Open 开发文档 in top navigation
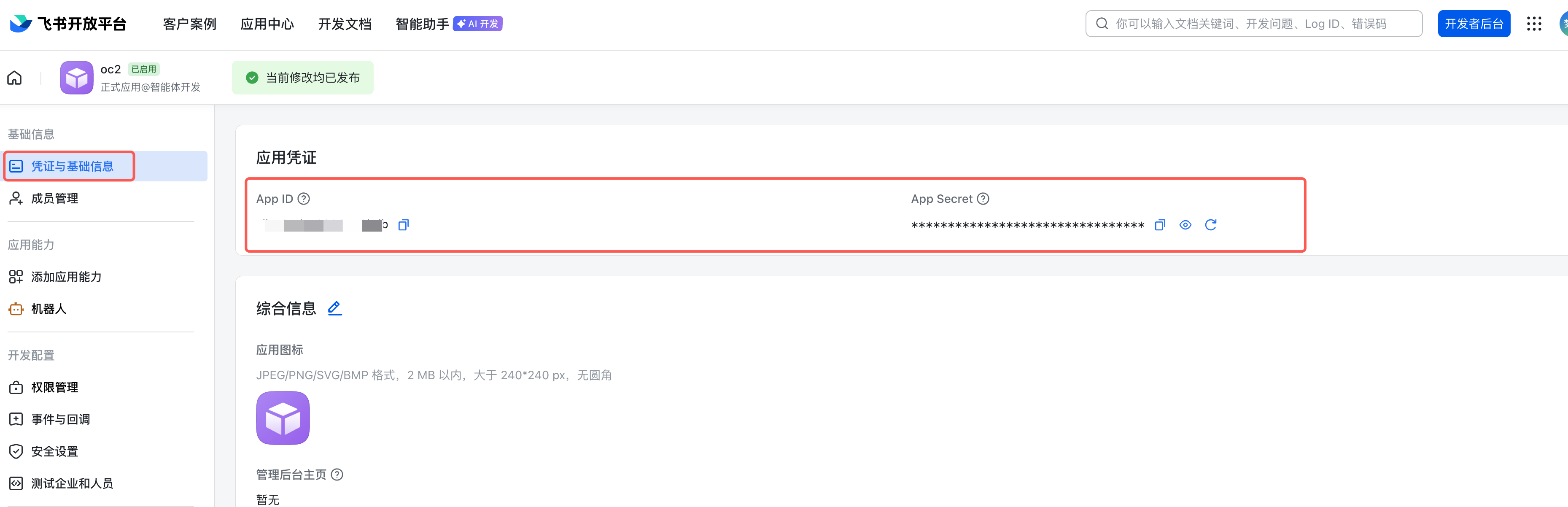 tap(345, 24)
